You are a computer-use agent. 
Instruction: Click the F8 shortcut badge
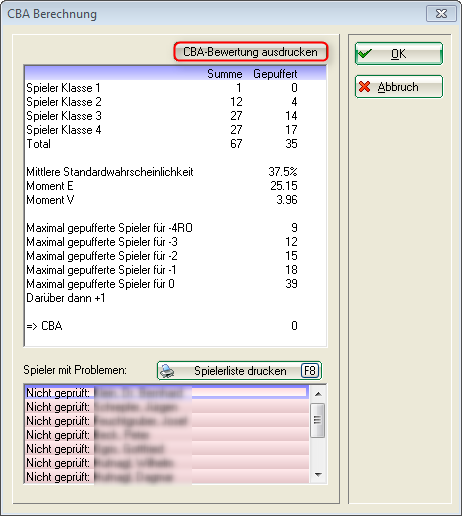coord(310,371)
